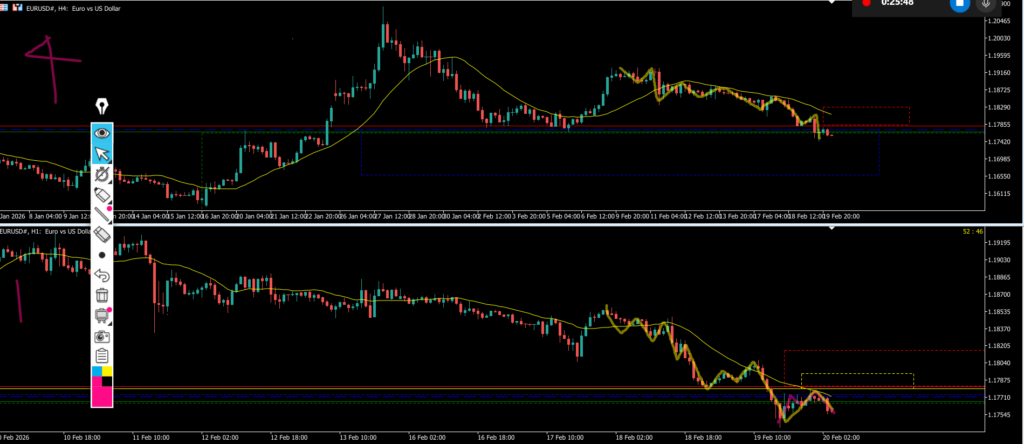Click the pen nib icon atop annotation toolbar
This screenshot has height=444, width=1024.
[x=101, y=106]
